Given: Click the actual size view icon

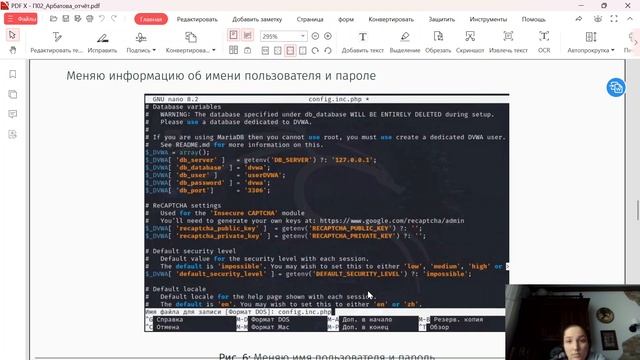Looking at the screenshot, I should [265, 51].
